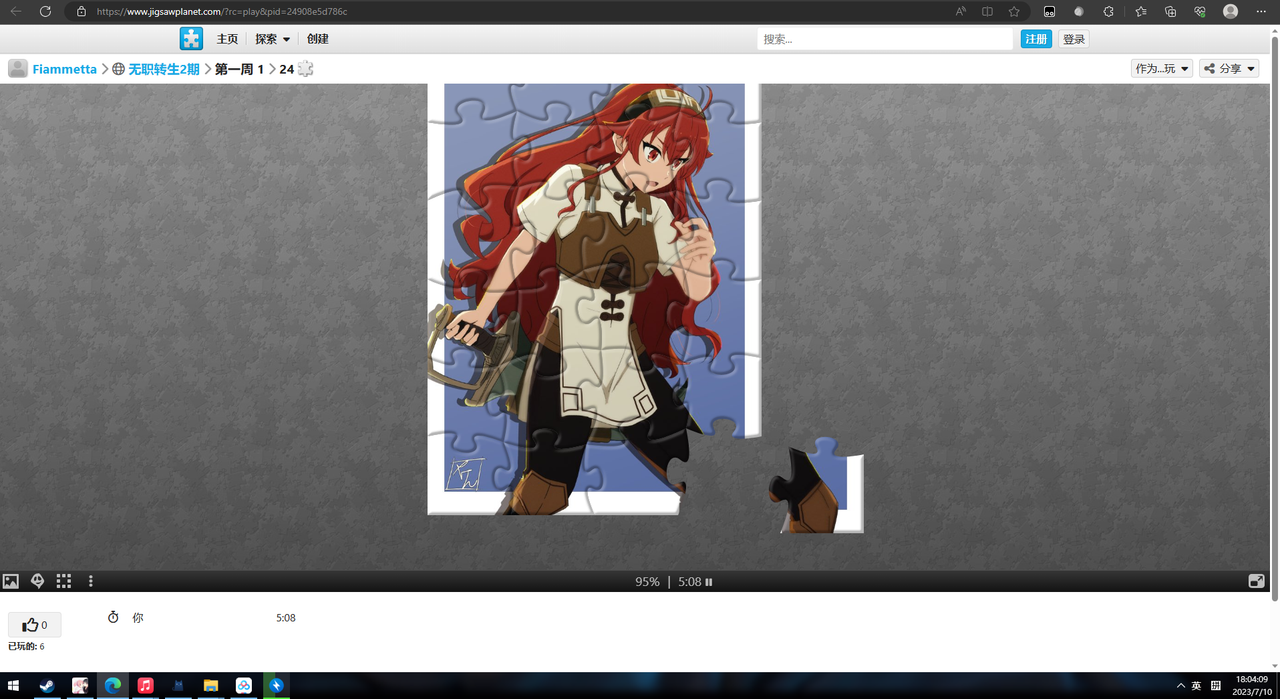Click the thumbs-up like button
The image size is (1280, 699).
click(x=35, y=625)
